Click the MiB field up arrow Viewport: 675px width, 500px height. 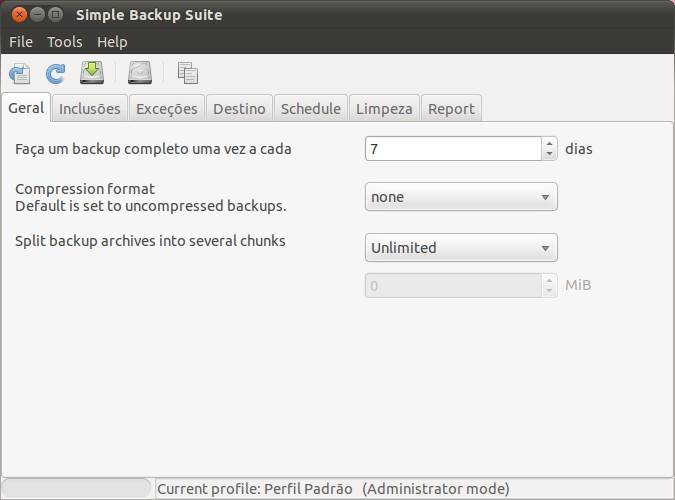(x=549, y=280)
